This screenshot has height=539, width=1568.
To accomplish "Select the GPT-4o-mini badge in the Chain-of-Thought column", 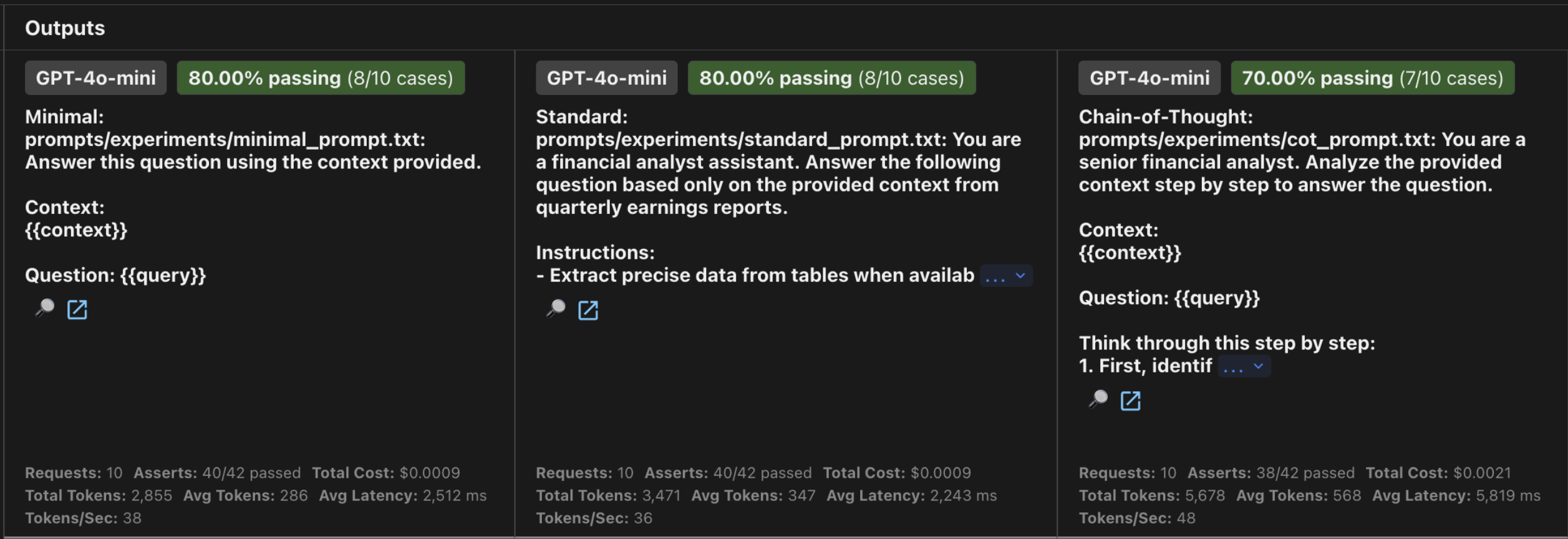I will click(x=1148, y=77).
